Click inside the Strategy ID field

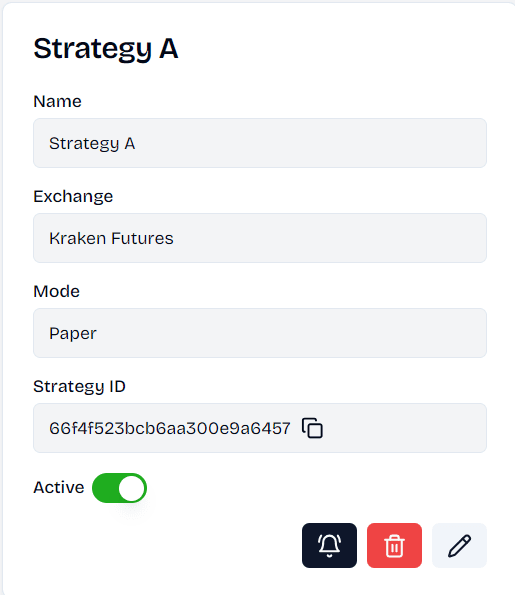click(260, 428)
